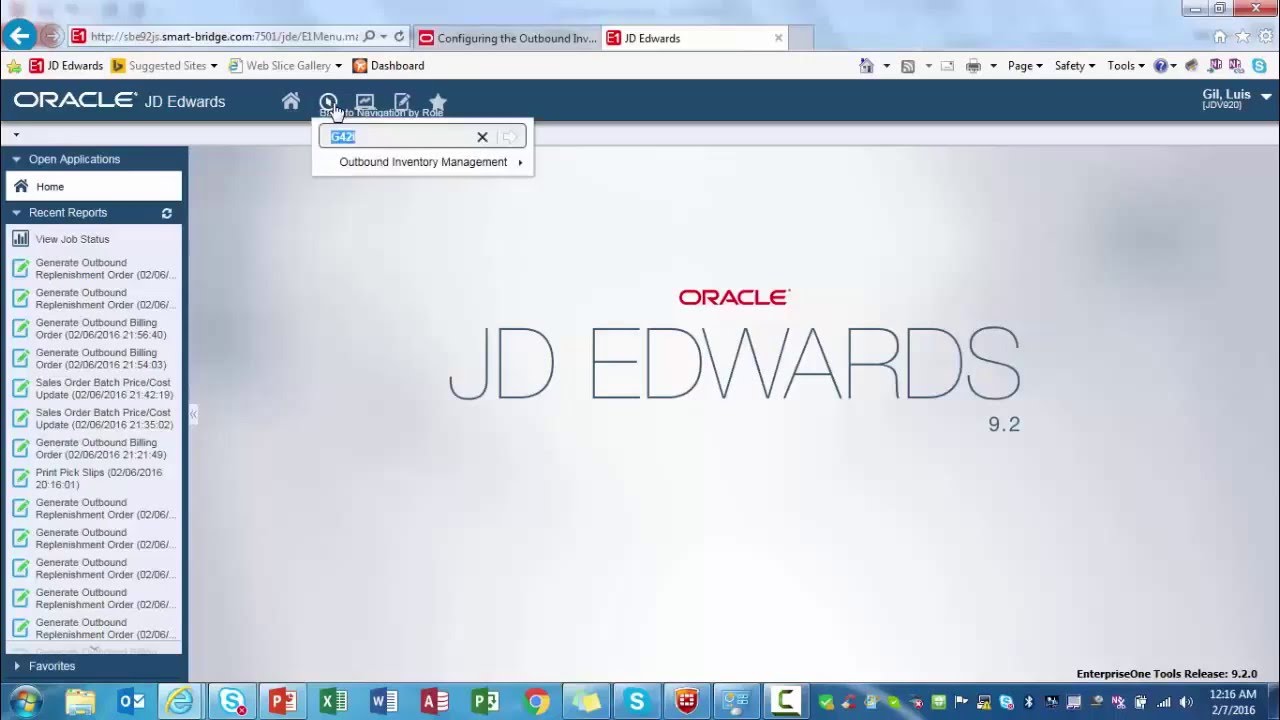Open Print Pick Slips 20:16:01 report

(98, 479)
